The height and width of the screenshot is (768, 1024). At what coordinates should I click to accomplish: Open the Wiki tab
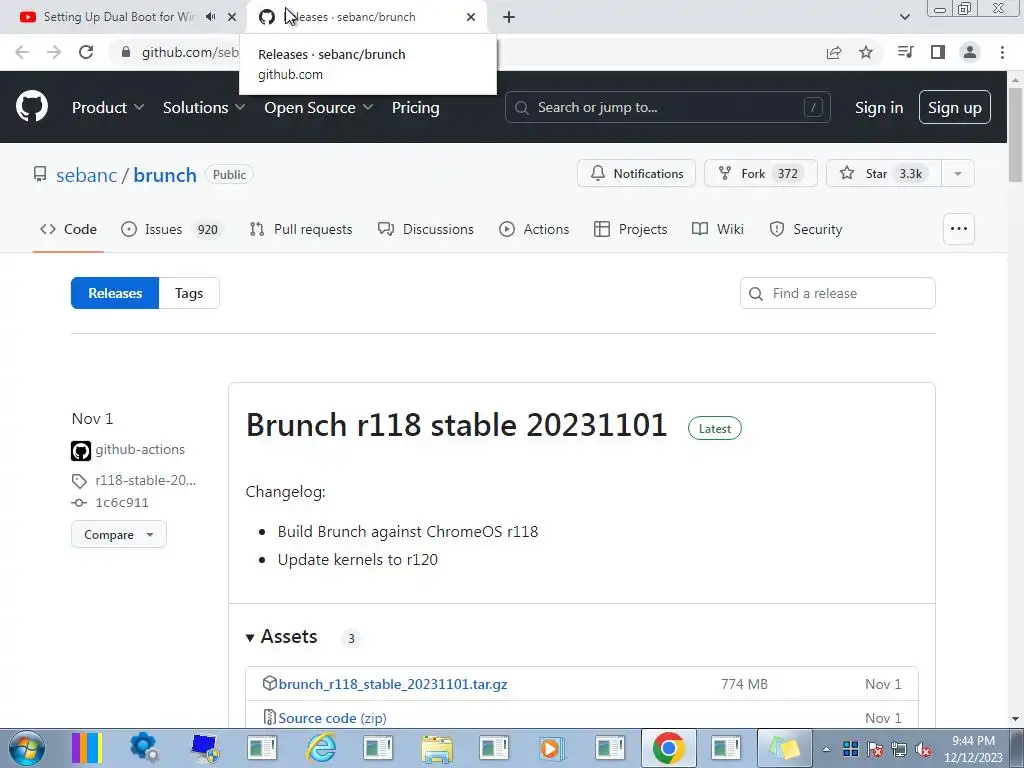click(x=718, y=229)
